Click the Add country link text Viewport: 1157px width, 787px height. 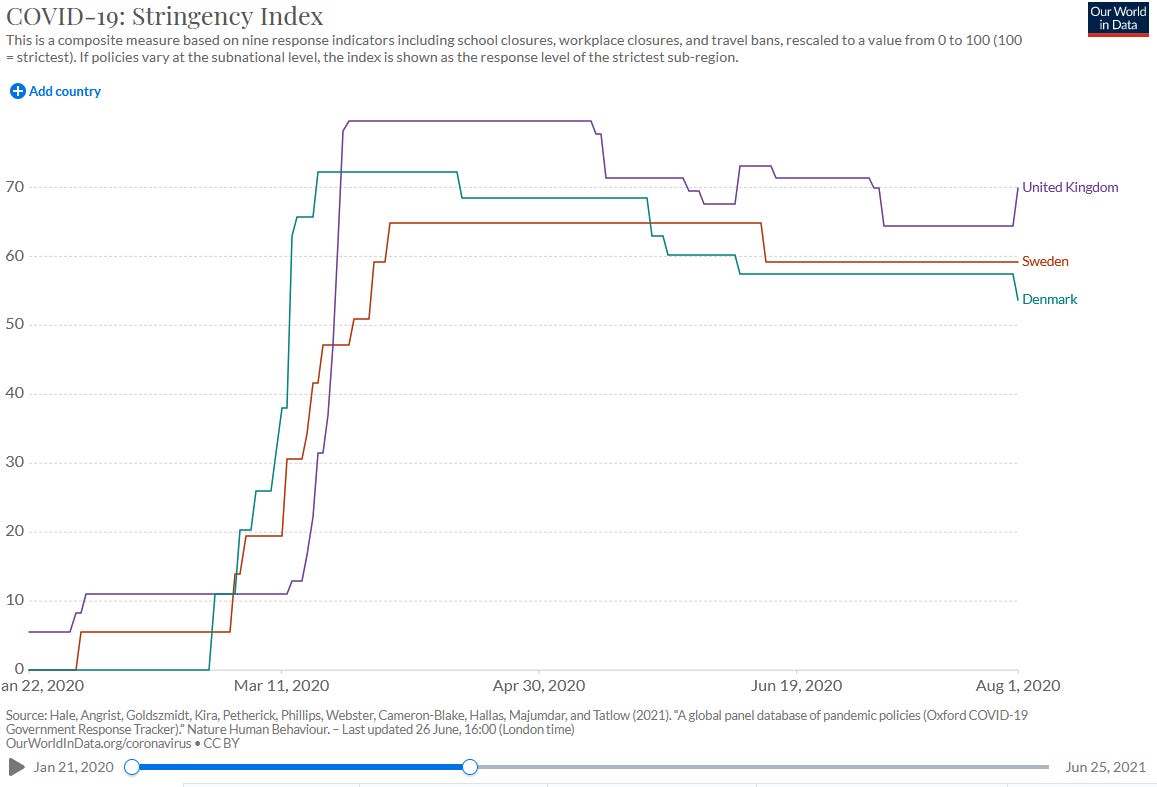pyautogui.click(x=65, y=91)
